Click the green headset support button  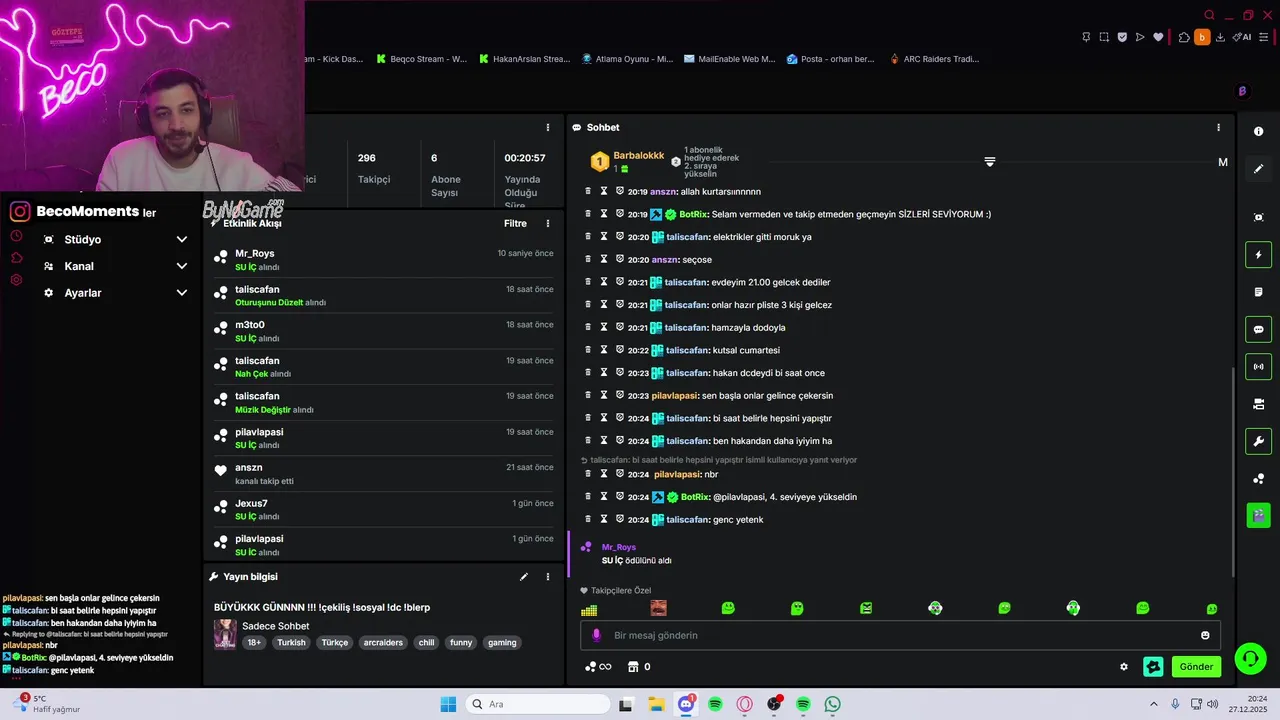pyautogui.click(x=1250, y=658)
